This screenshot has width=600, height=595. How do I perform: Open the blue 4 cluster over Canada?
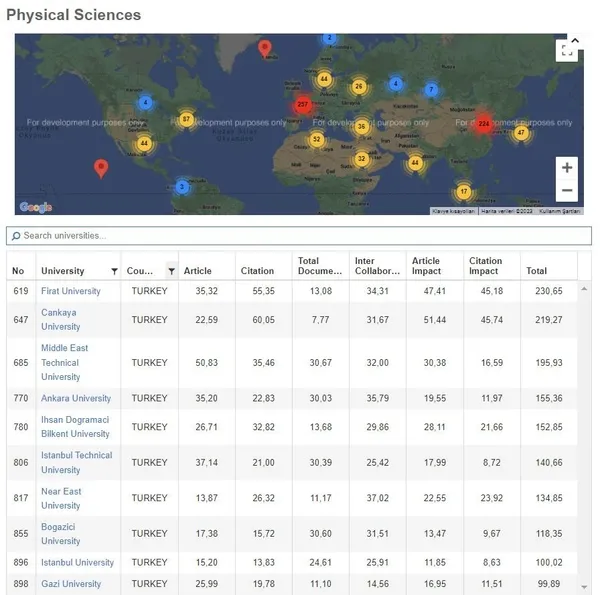(145, 103)
